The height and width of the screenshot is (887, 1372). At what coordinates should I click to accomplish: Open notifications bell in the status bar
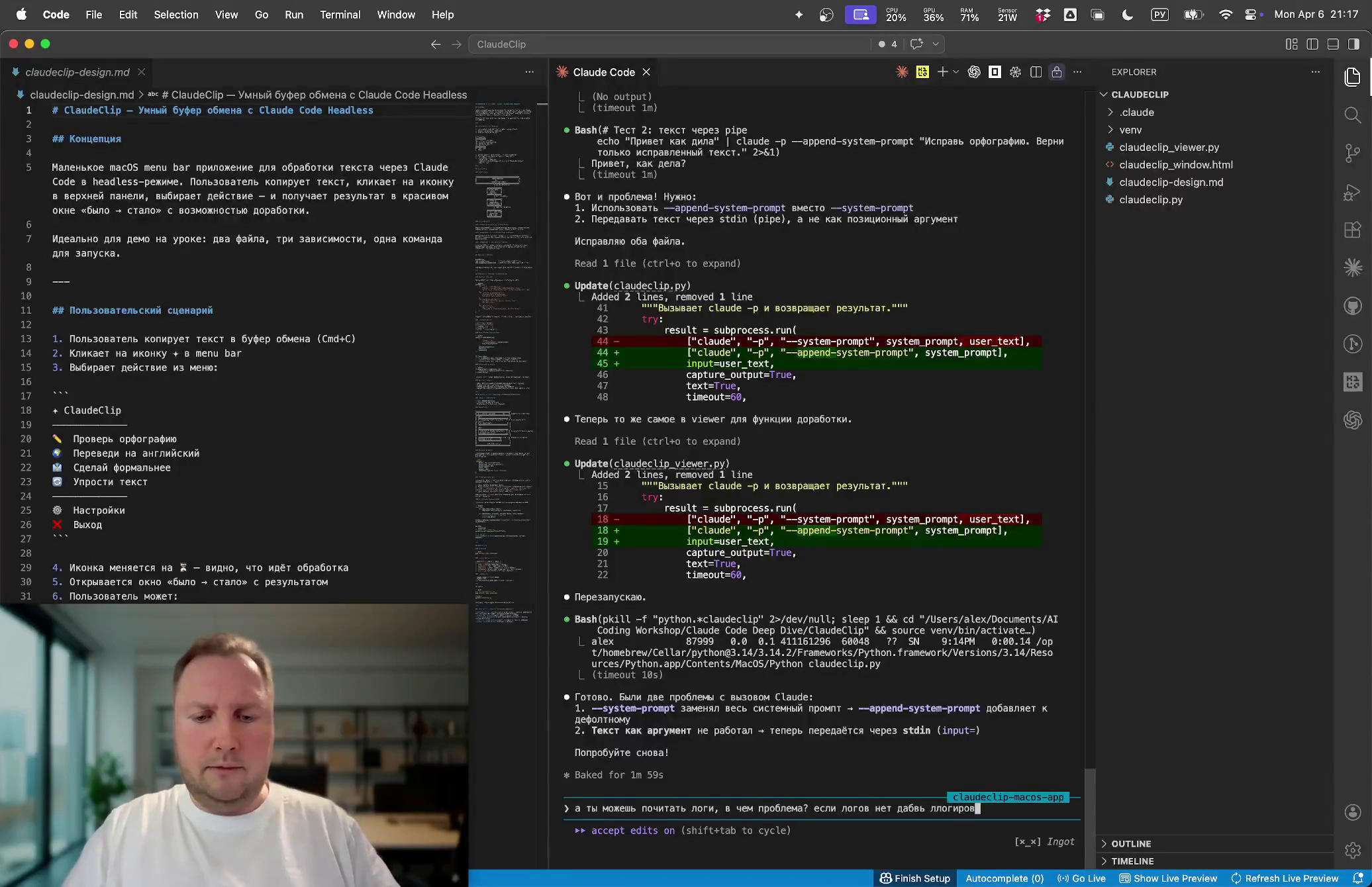tap(1357, 878)
